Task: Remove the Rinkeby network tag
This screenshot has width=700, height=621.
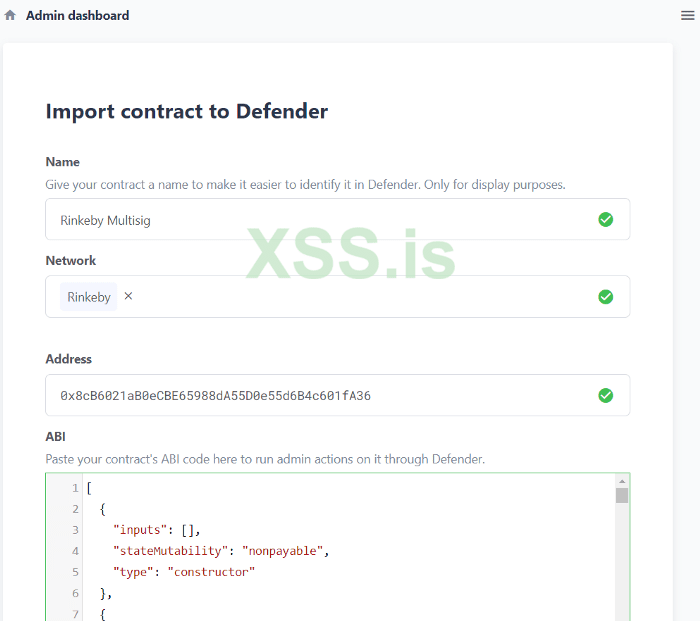Action: tap(128, 296)
